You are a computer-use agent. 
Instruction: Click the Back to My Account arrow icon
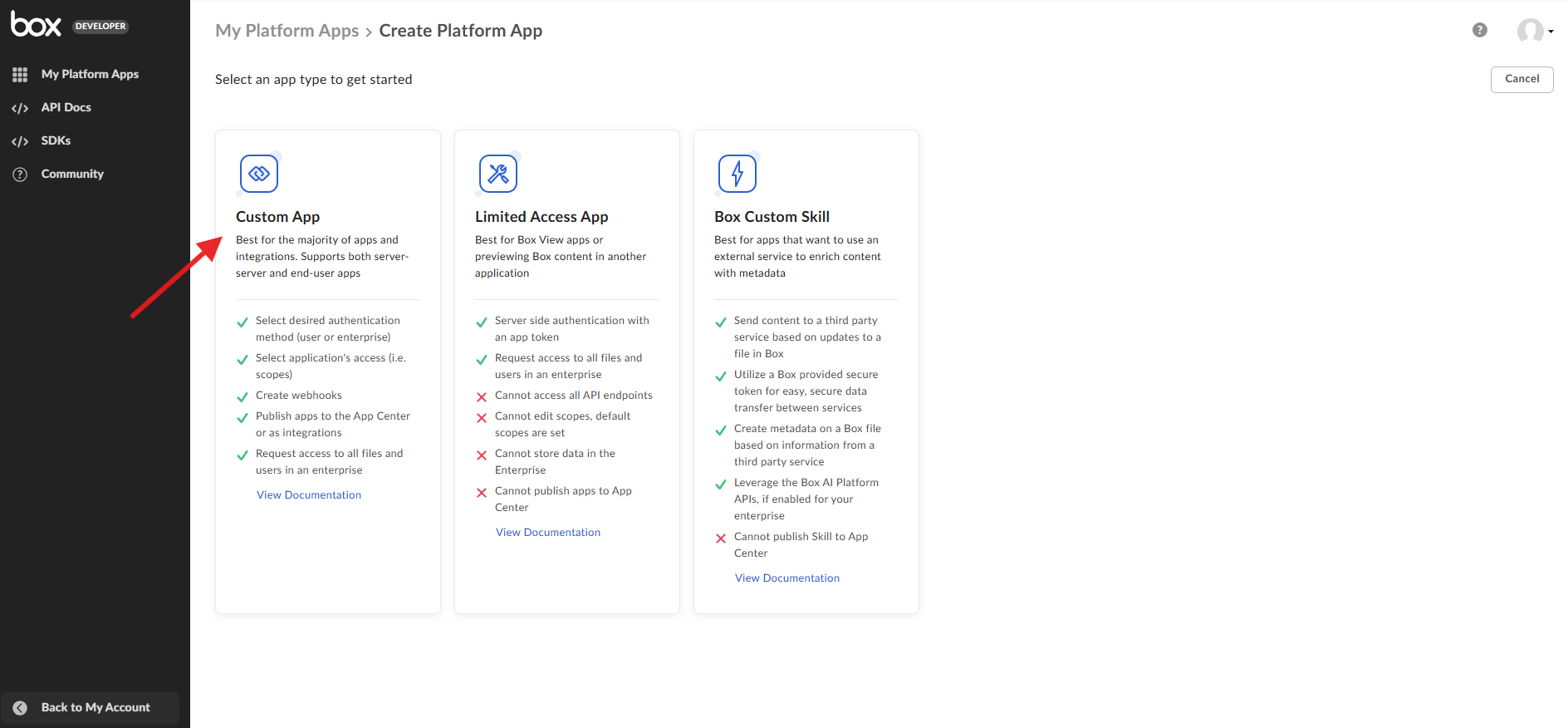(20, 708)
